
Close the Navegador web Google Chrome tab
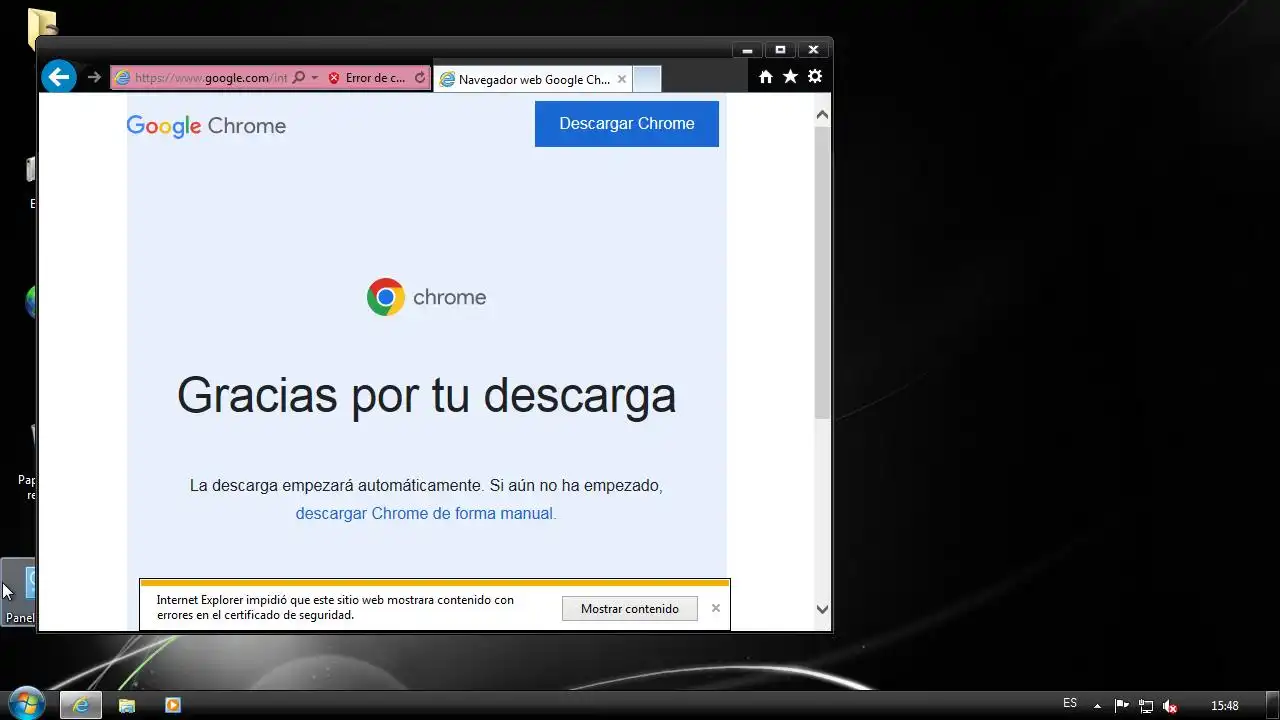[622, 79]
